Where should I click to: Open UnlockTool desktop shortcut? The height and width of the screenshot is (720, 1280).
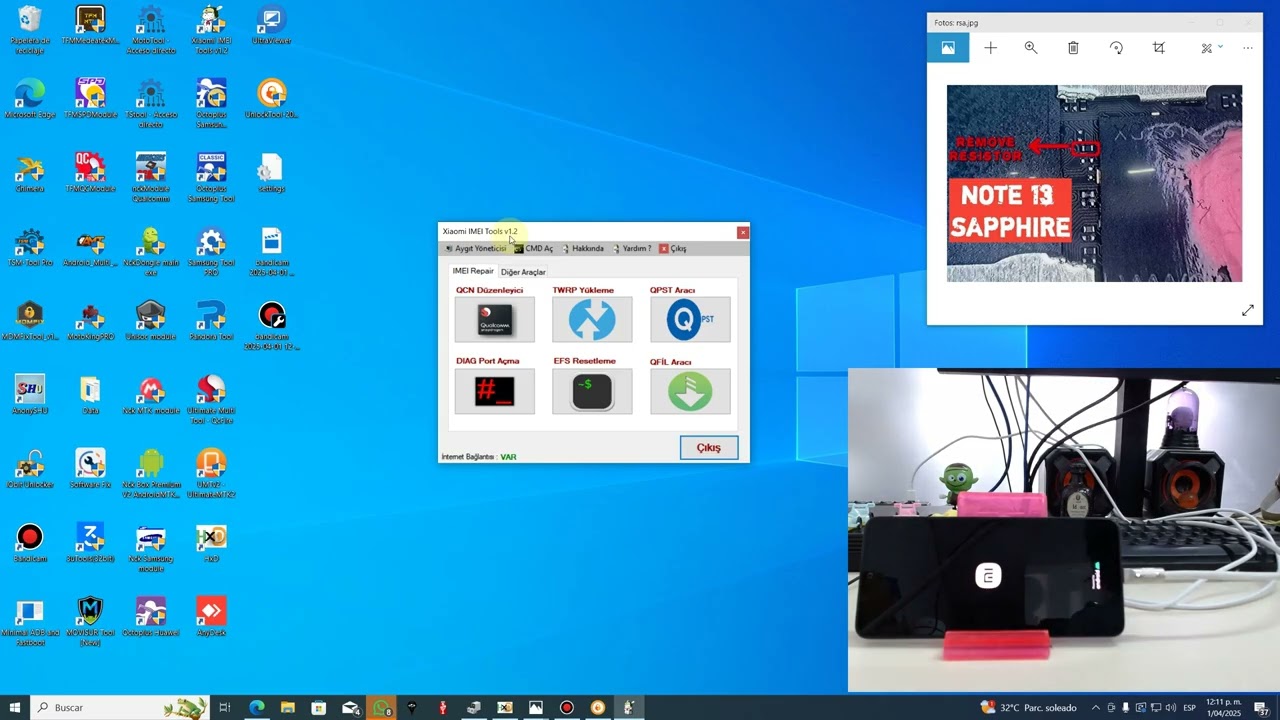tap(271, 99)
